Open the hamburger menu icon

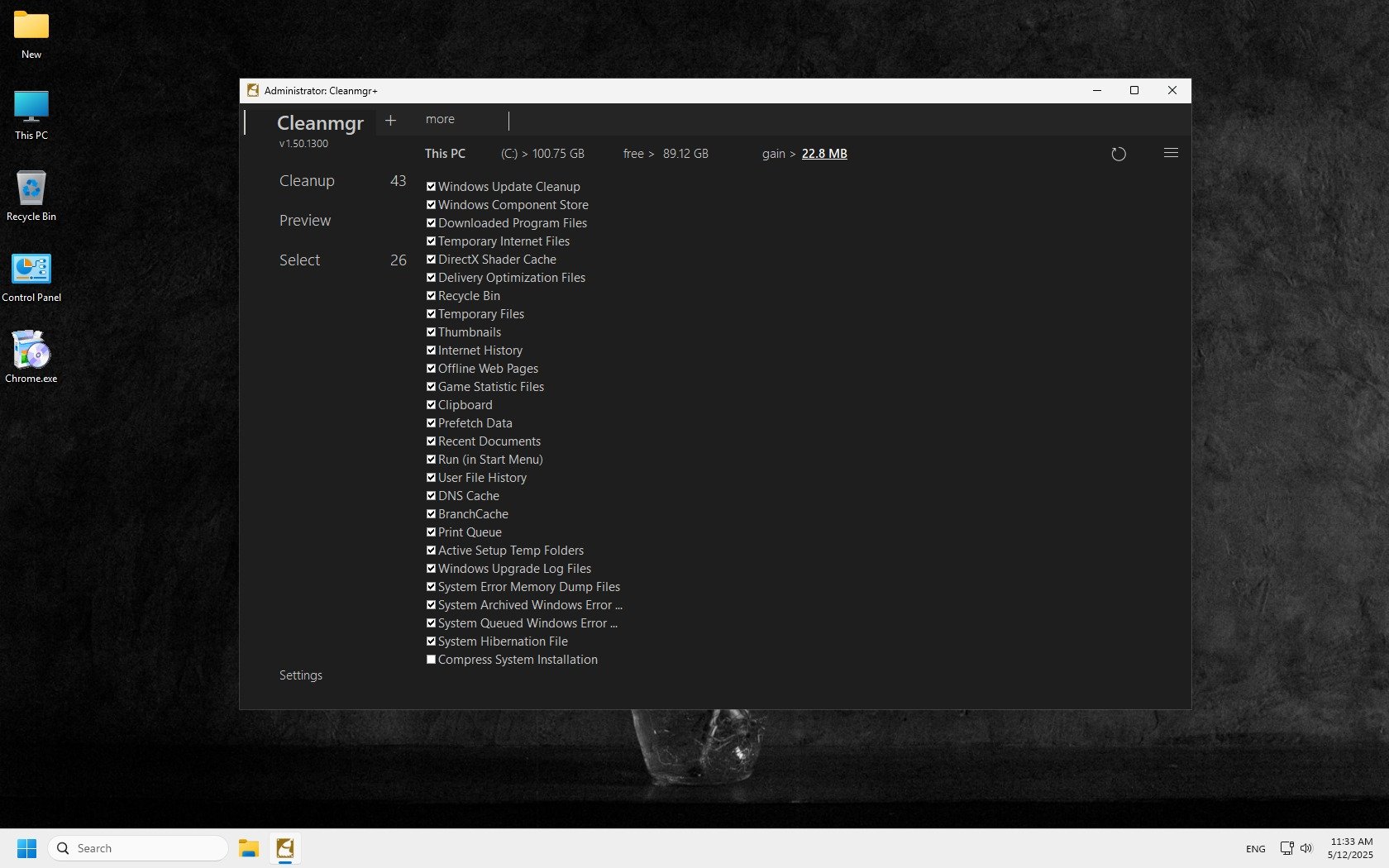[1171, 153]
